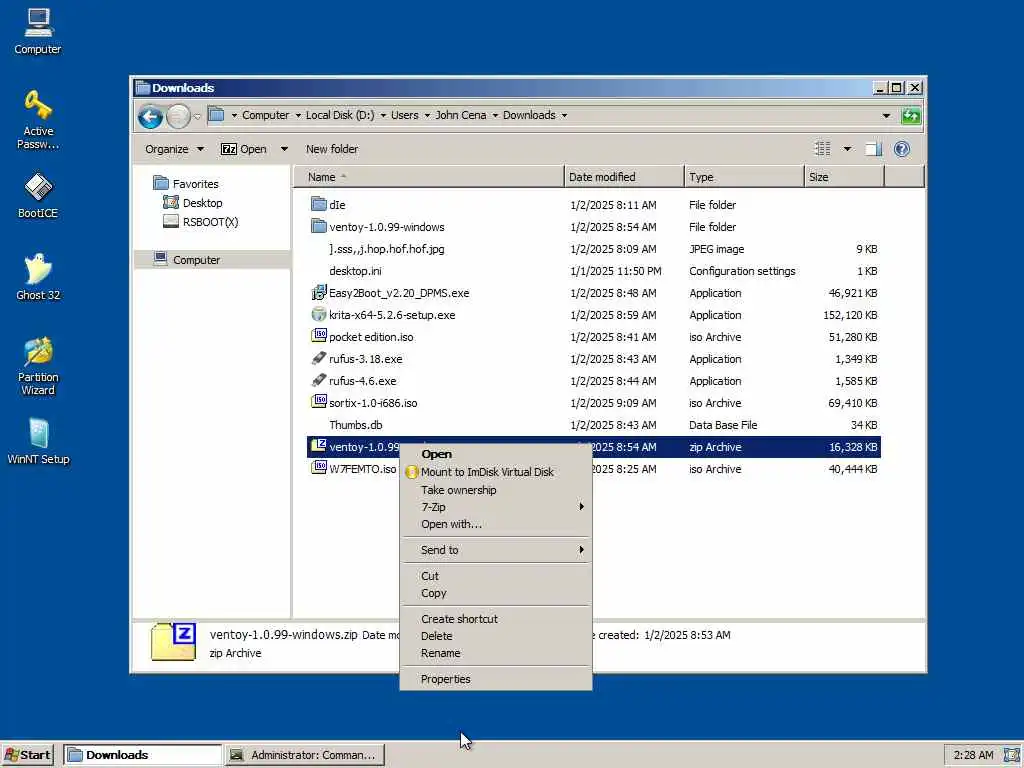The image size is (1024, 768).
Task: Click the green Refresh icon in address bar
Action: coord(910,116)
